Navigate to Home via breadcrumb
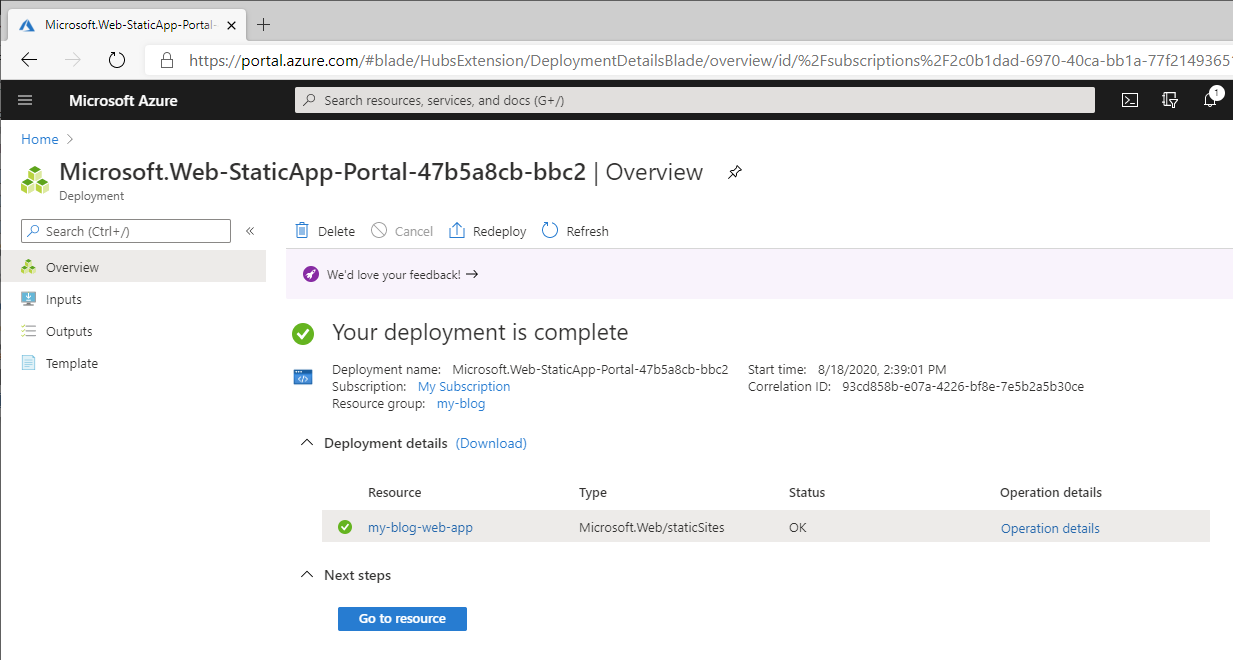The width and height of the screenshot is (1233, 660). click(39, 138)
